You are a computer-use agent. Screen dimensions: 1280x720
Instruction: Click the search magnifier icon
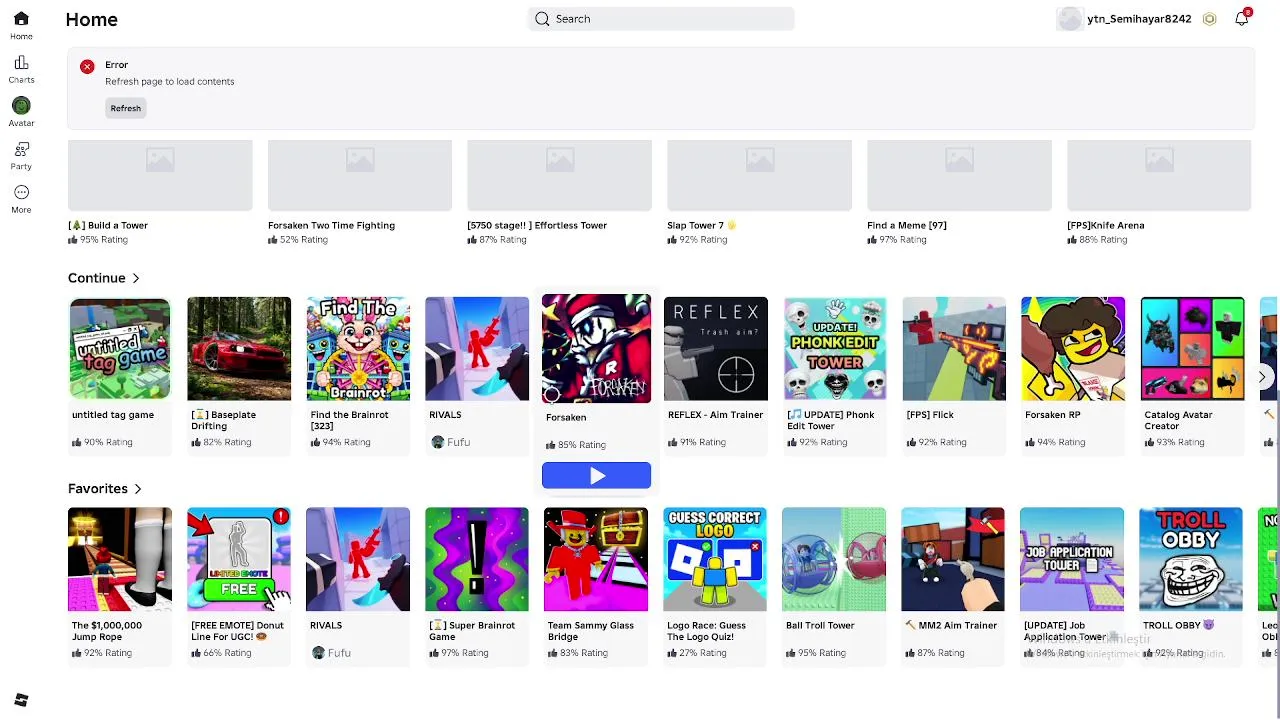point(542,19)
